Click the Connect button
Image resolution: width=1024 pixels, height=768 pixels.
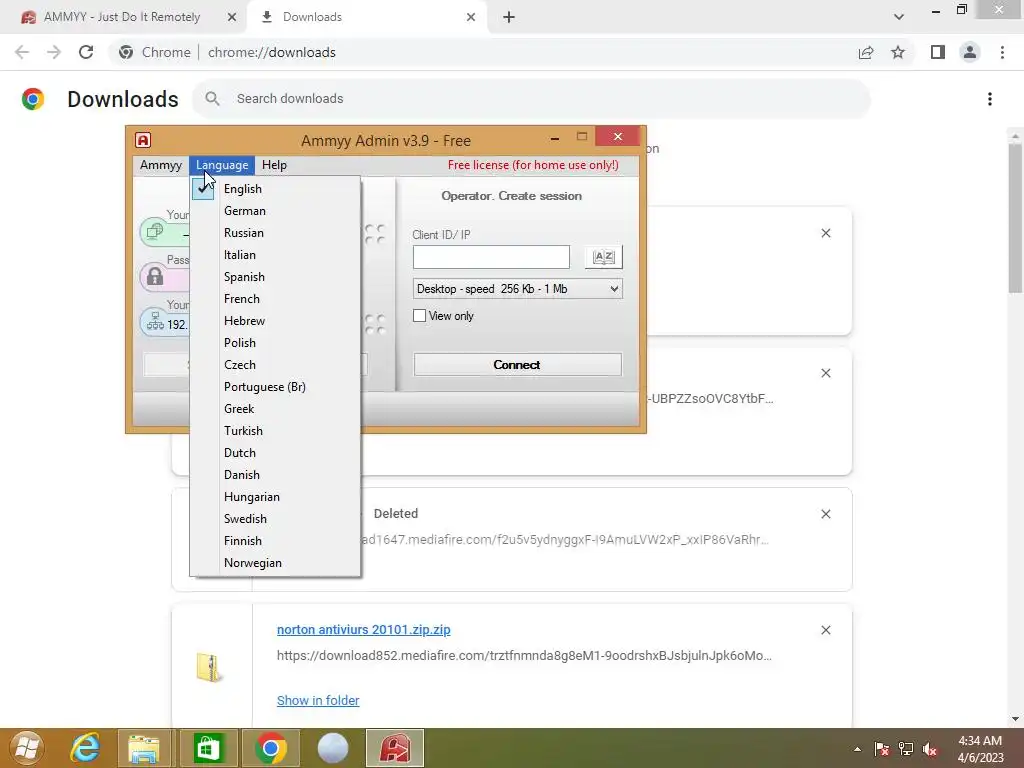pyautogui.click(x=517, y=364)
